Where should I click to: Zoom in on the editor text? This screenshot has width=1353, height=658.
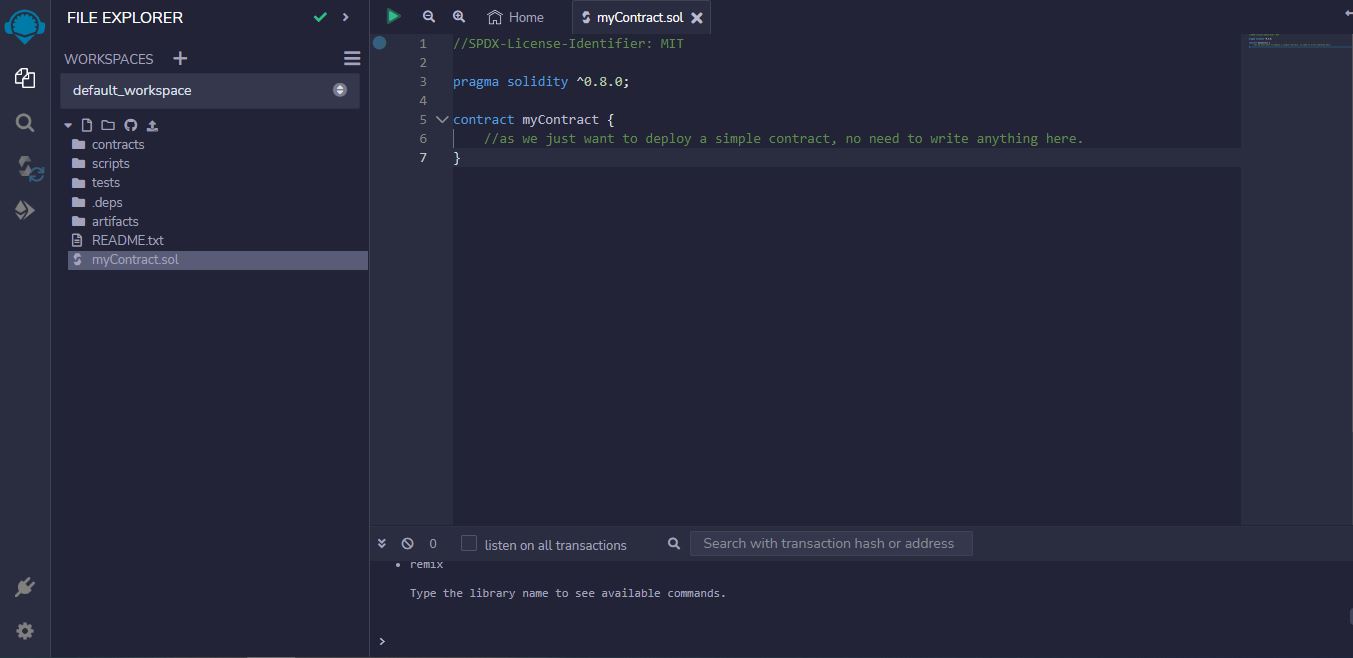pos(459,16)
